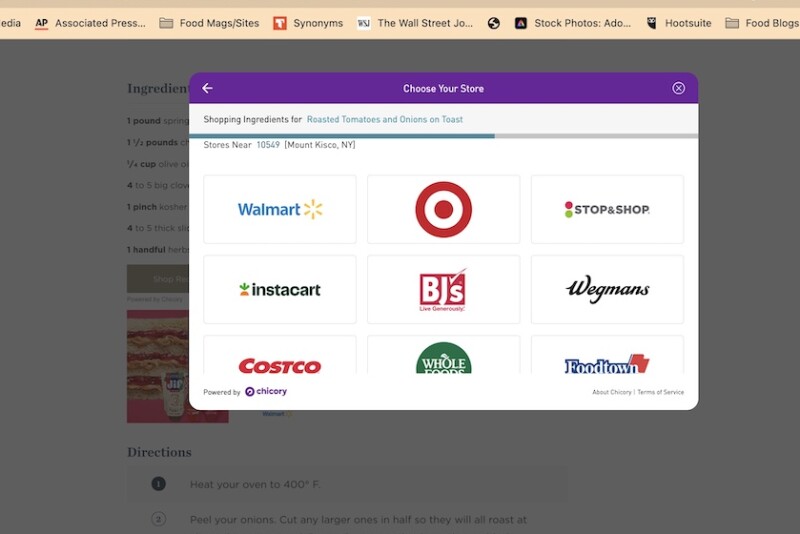Select the Foodtown store card

click(607, 355)
